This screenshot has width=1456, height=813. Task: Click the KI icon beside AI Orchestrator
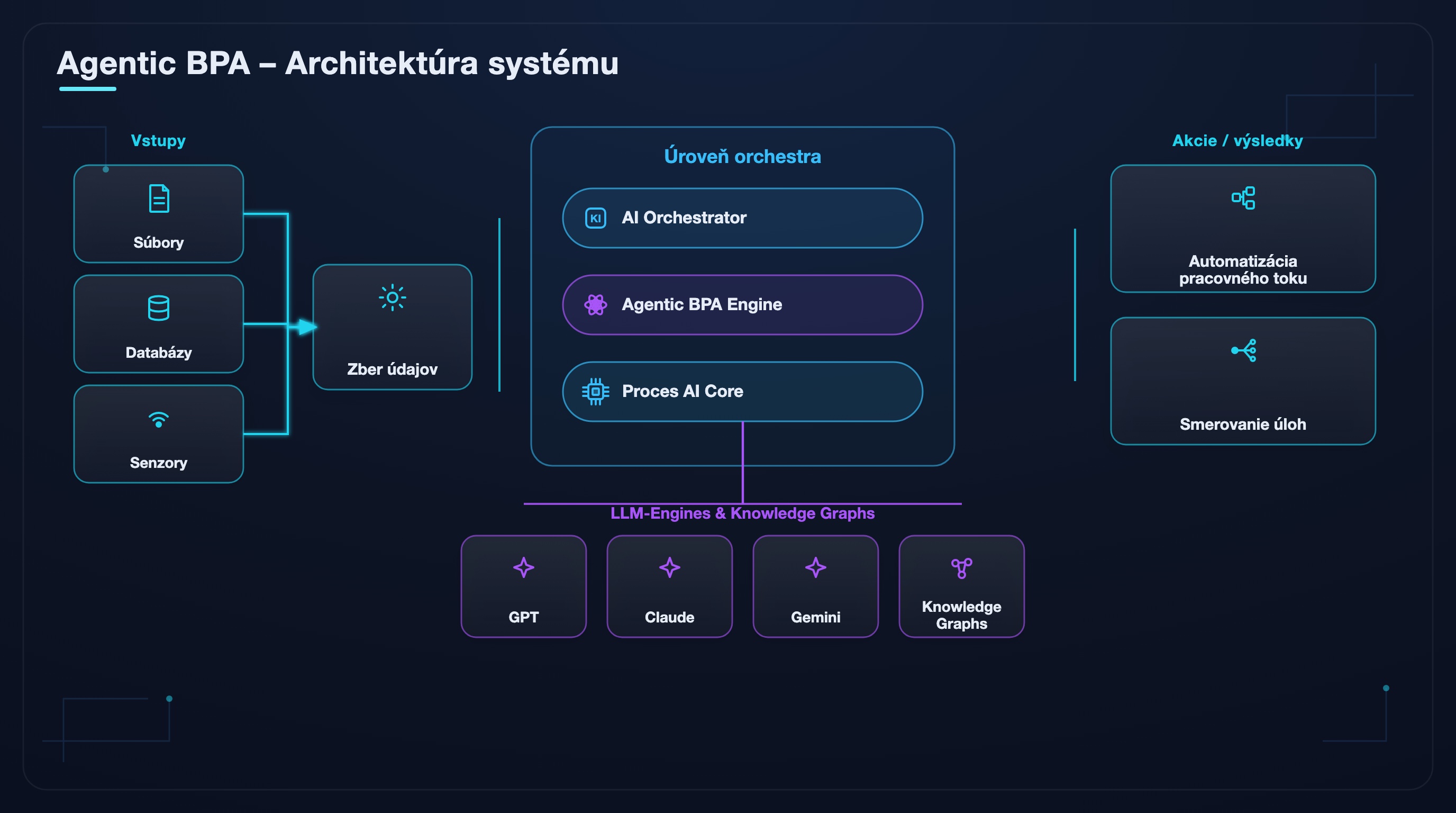coord(595,218)
